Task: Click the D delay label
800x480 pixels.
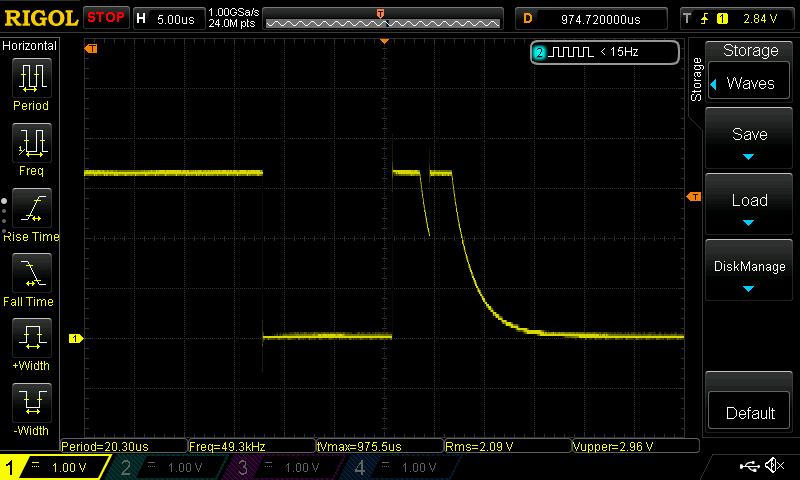Action: click(528, 19)
